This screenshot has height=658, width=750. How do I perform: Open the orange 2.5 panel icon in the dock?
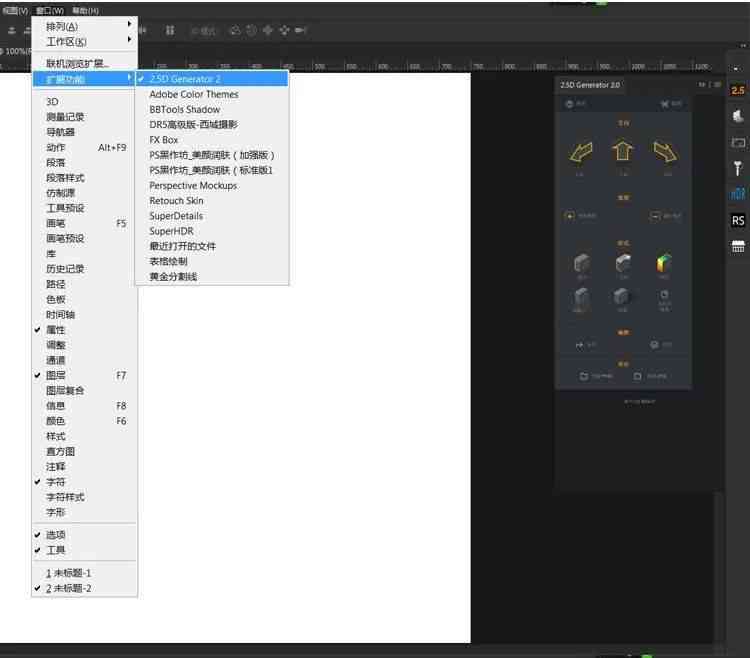(x=738, y=90)
